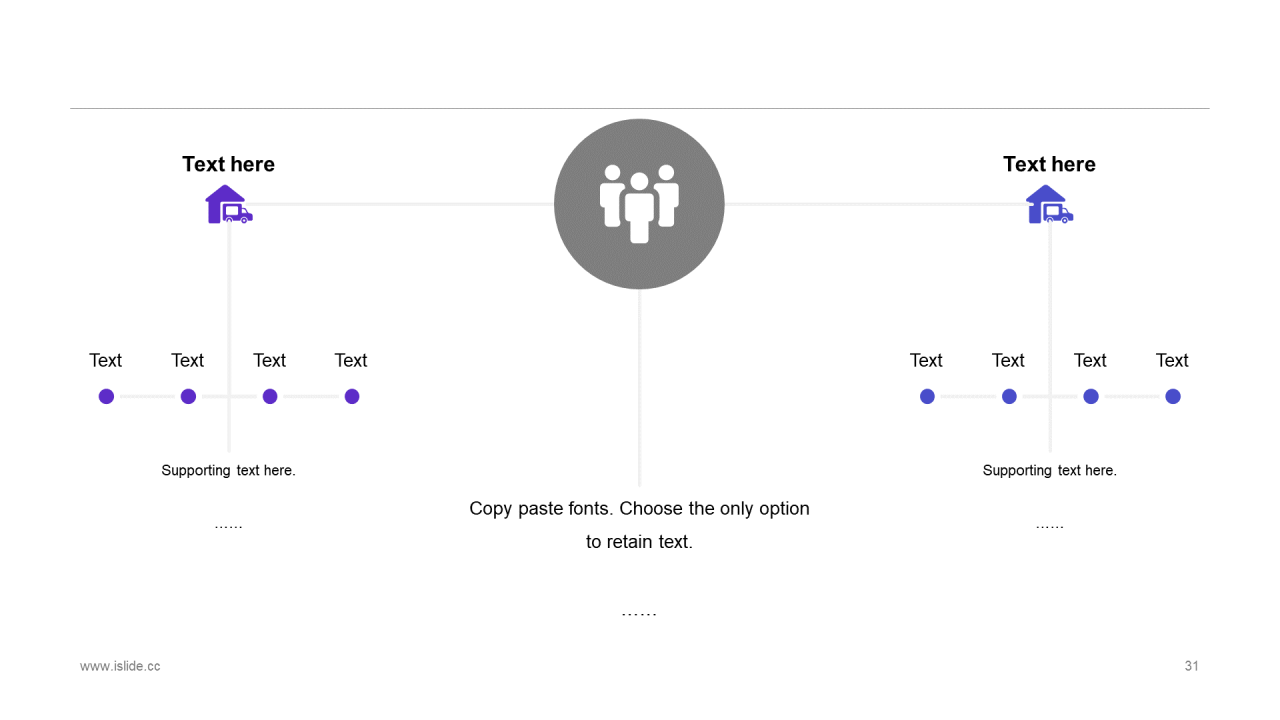Click the right 'Supporting text here.' caption

click(1049, 470)
